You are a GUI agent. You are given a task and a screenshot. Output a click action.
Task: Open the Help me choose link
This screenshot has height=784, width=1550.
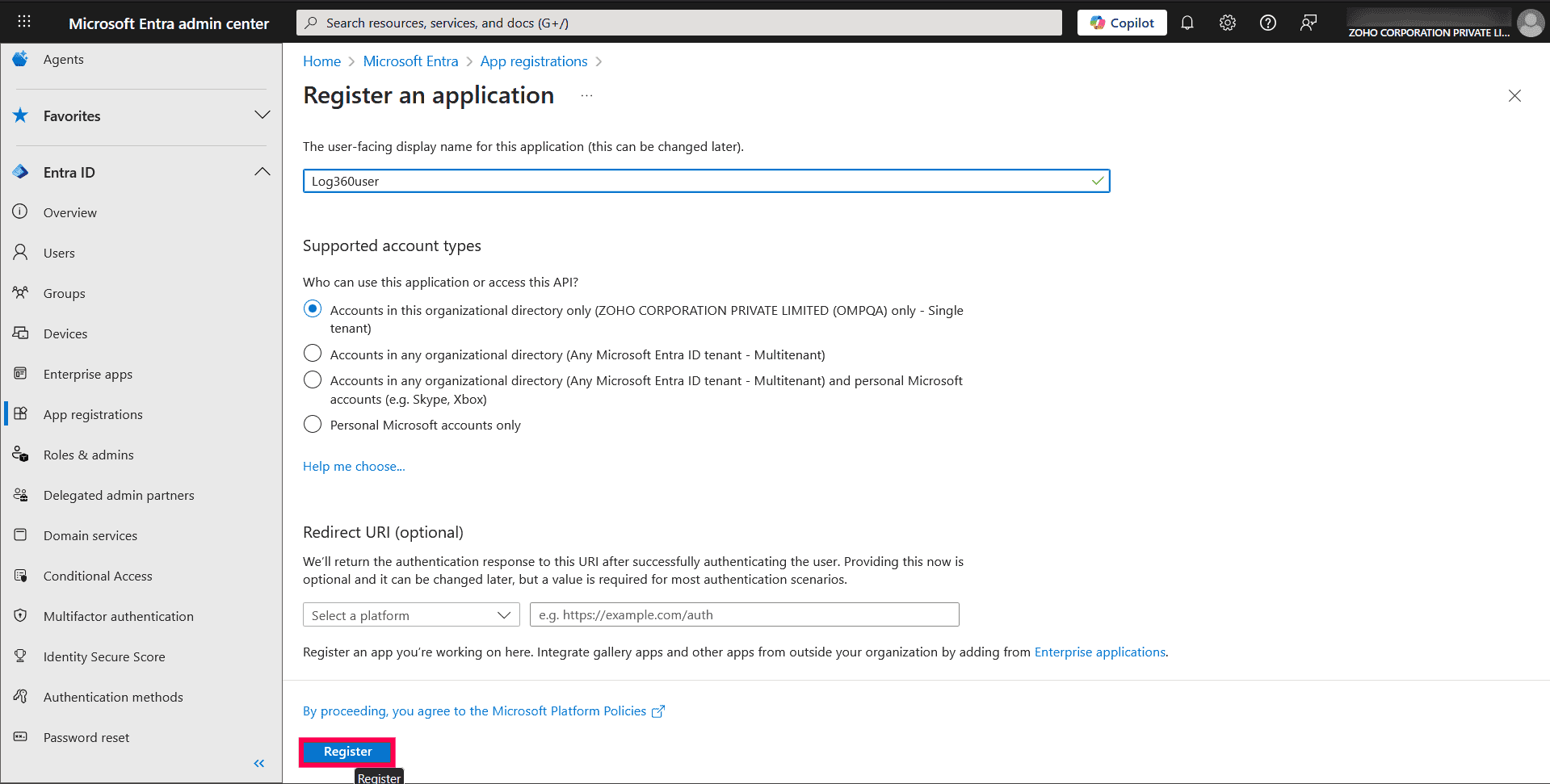tap(354, 466)
